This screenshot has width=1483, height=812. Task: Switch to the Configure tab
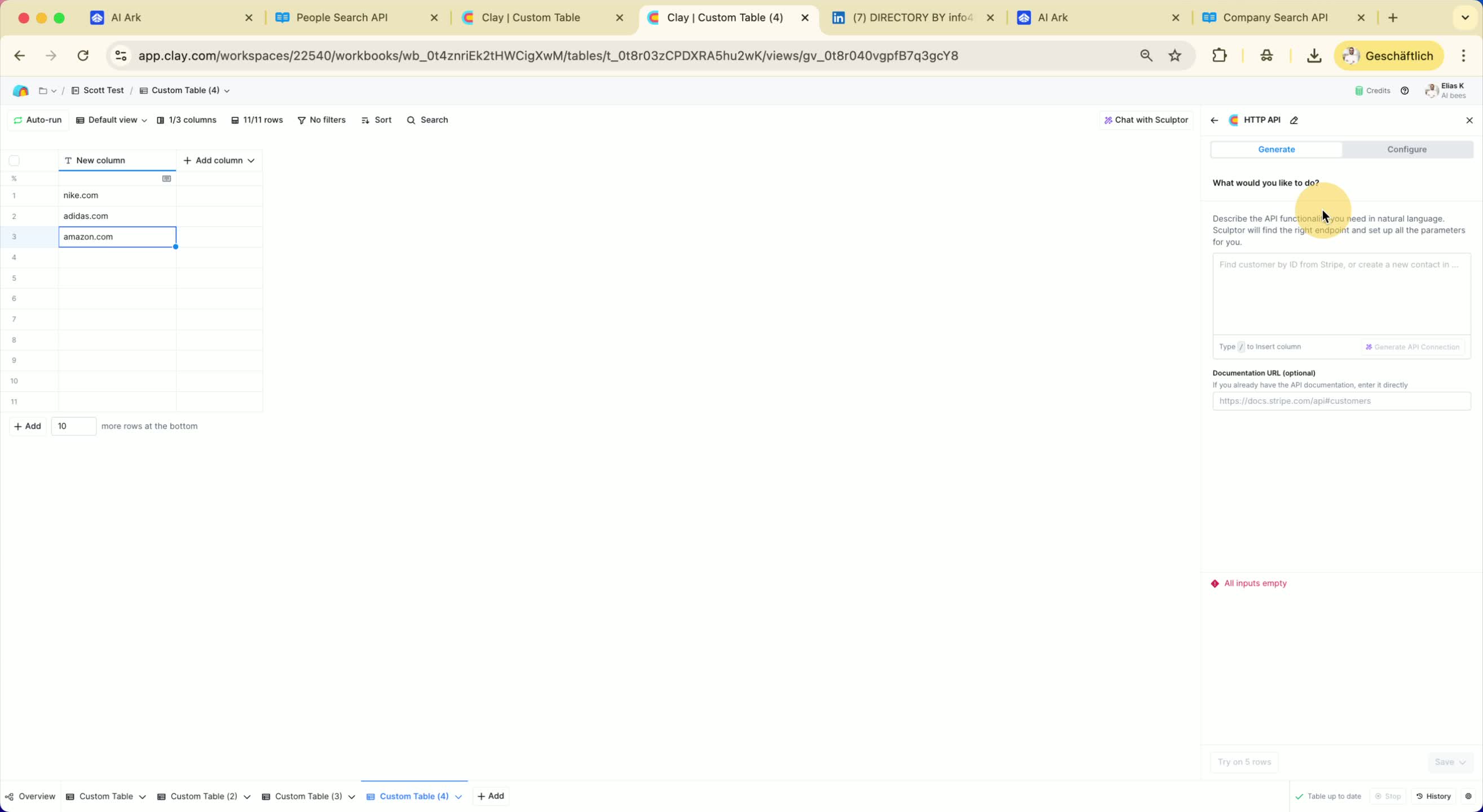tap(1406, 149)
